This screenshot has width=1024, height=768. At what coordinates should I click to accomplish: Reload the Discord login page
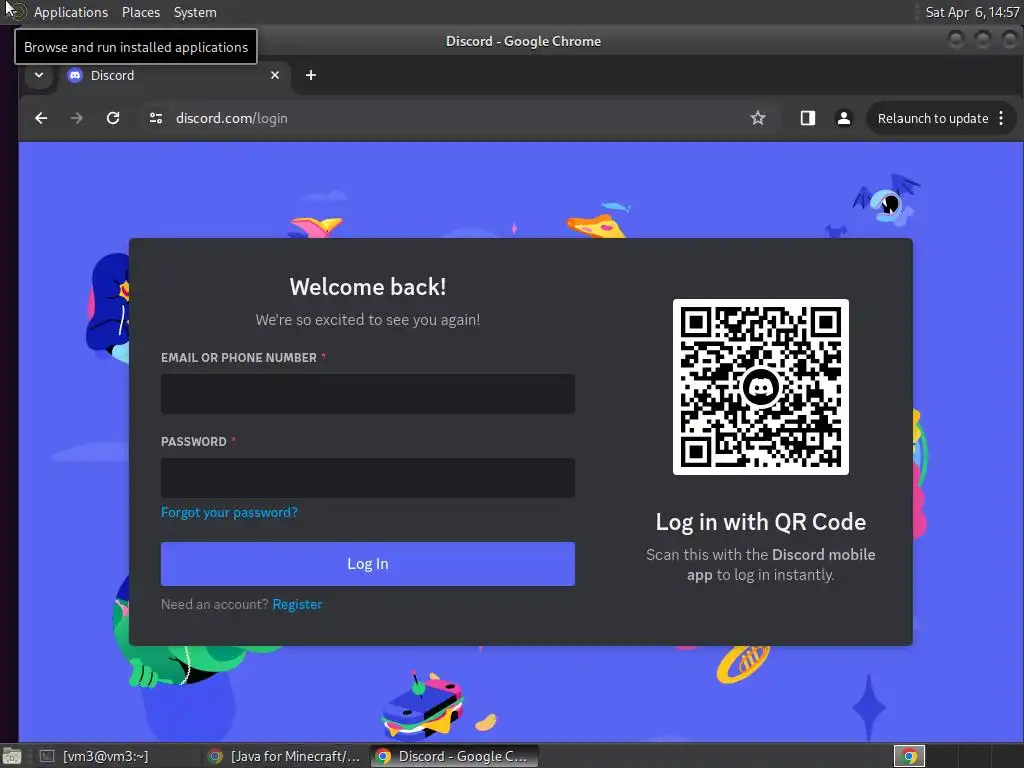(x=113, y=118)
